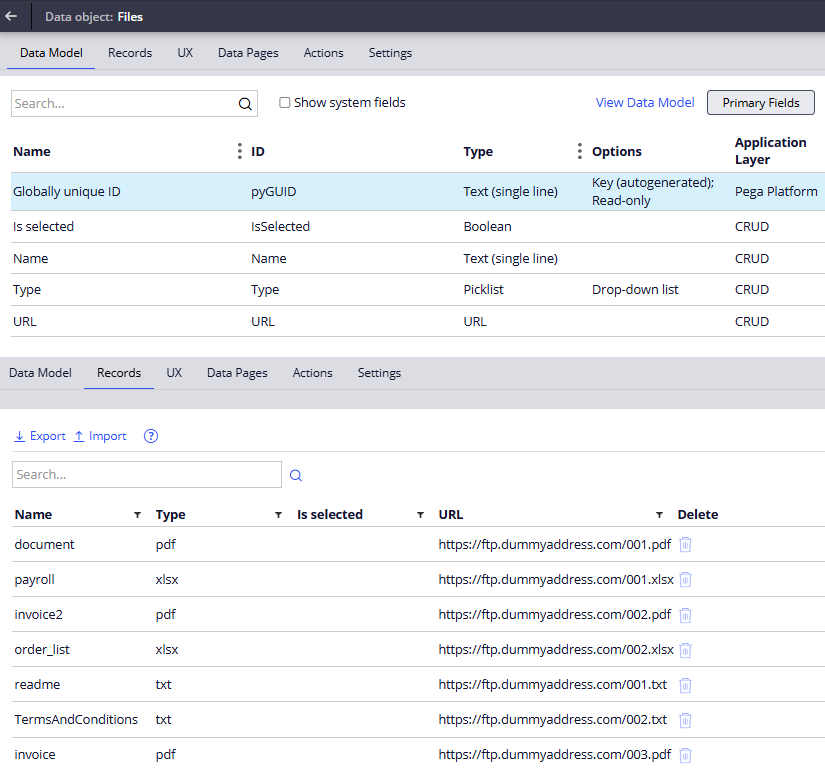Click the document record name
This screenshot has height=770, width=825.
pyautogui.click(x=44, y=544)
